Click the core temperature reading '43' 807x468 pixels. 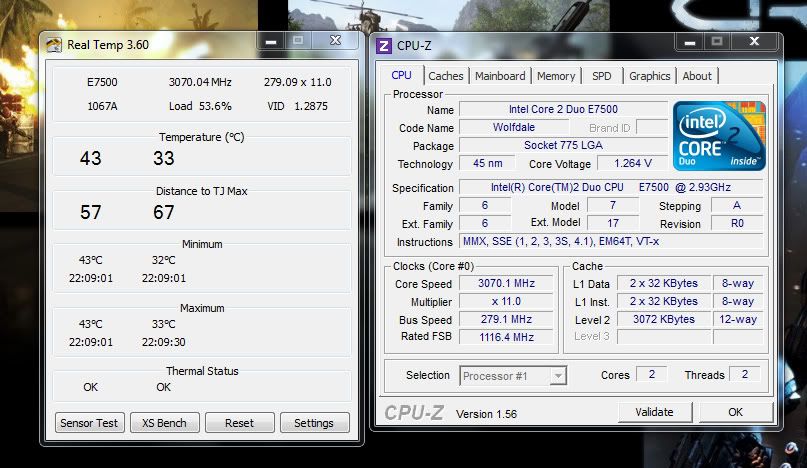pyautogui.click(x=91, y=158)
